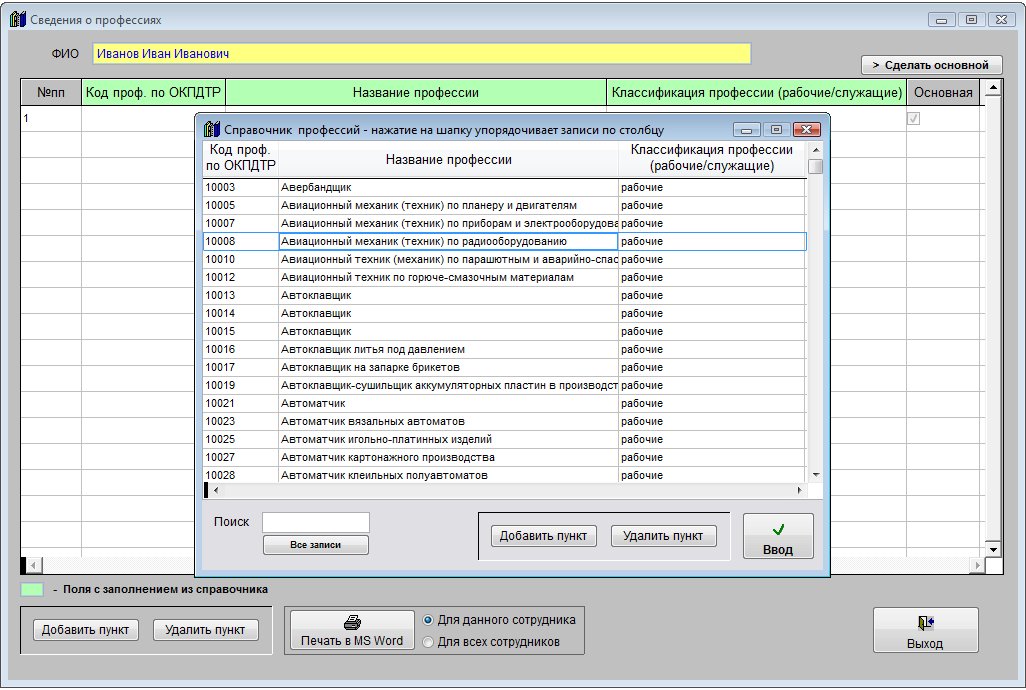This screenshot has height=690, width=1026.
Task: Click Добавить пункт in the reference dialog
Action: [543, 536]
